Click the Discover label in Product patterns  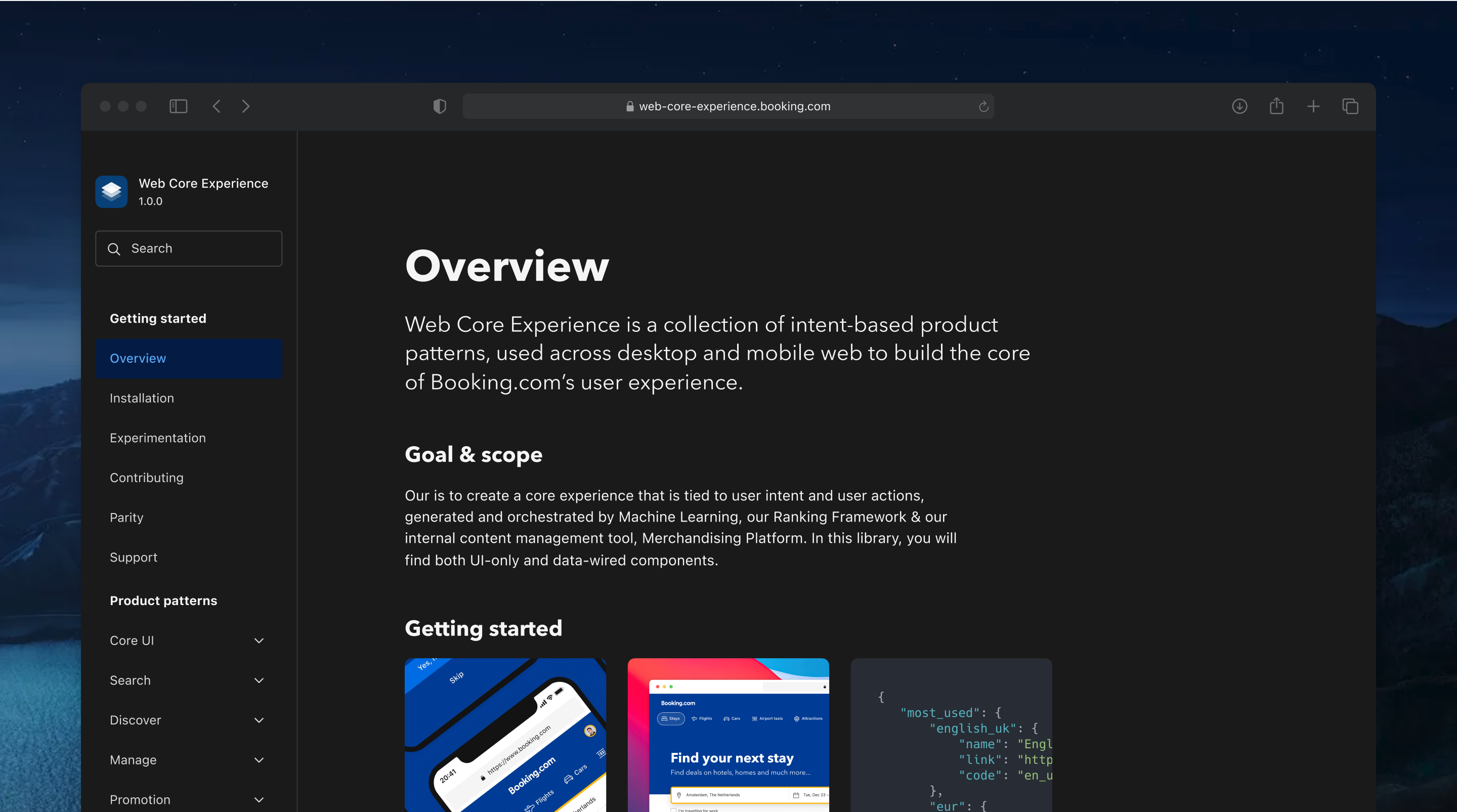click(x=135, y=720)
